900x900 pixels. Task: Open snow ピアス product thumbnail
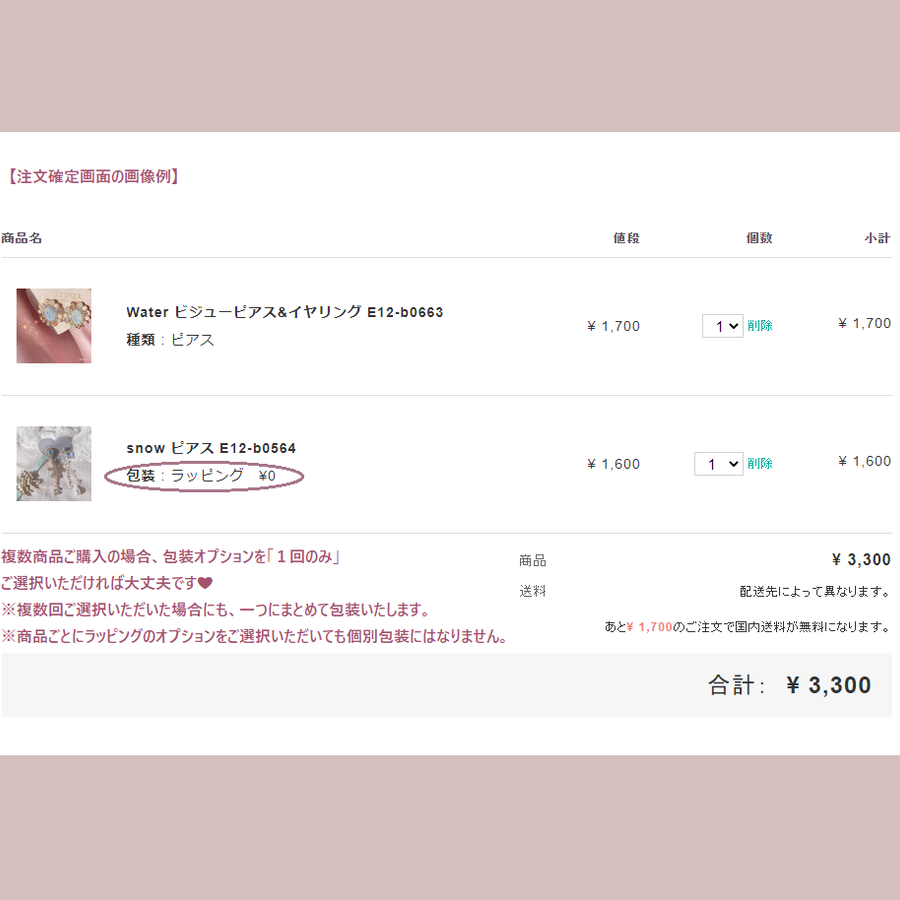(x=54, y=463)
